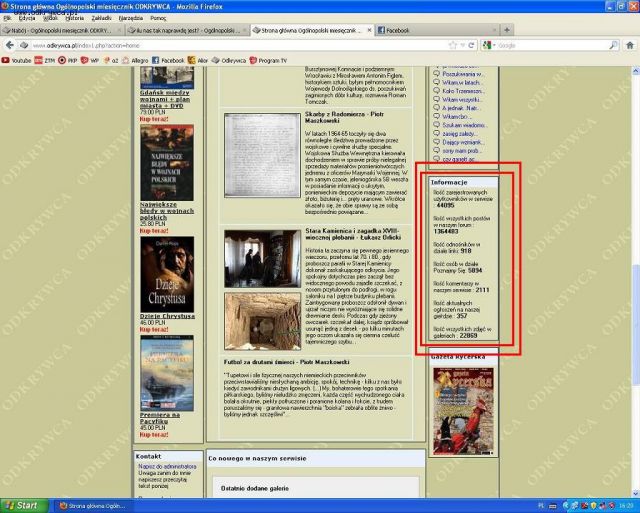
Task: Open forum thread 'Szukam wiadomo...'
Action: [x=464, y=125]
